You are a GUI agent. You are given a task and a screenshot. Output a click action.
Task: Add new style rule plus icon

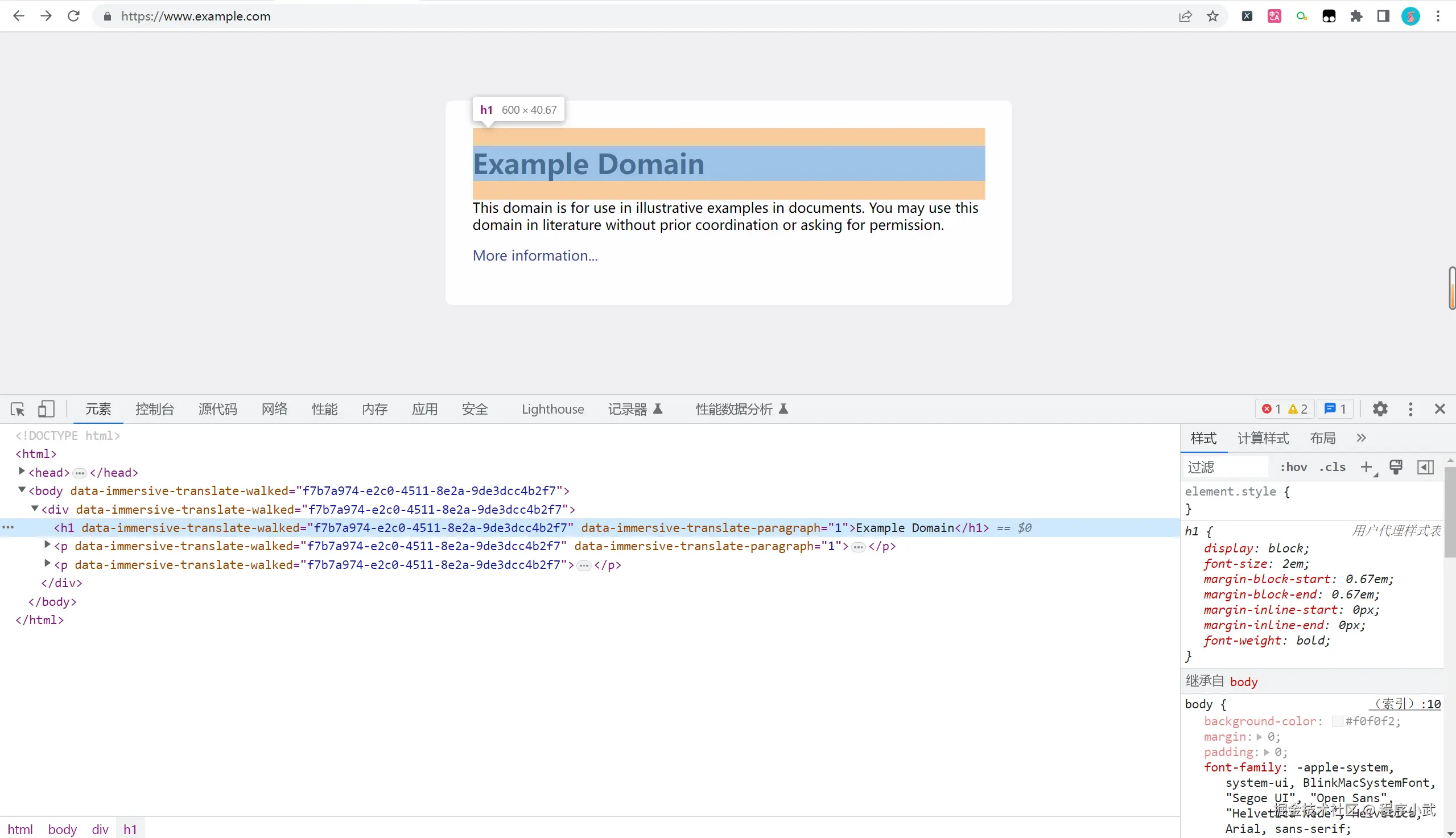[1366, 467]
